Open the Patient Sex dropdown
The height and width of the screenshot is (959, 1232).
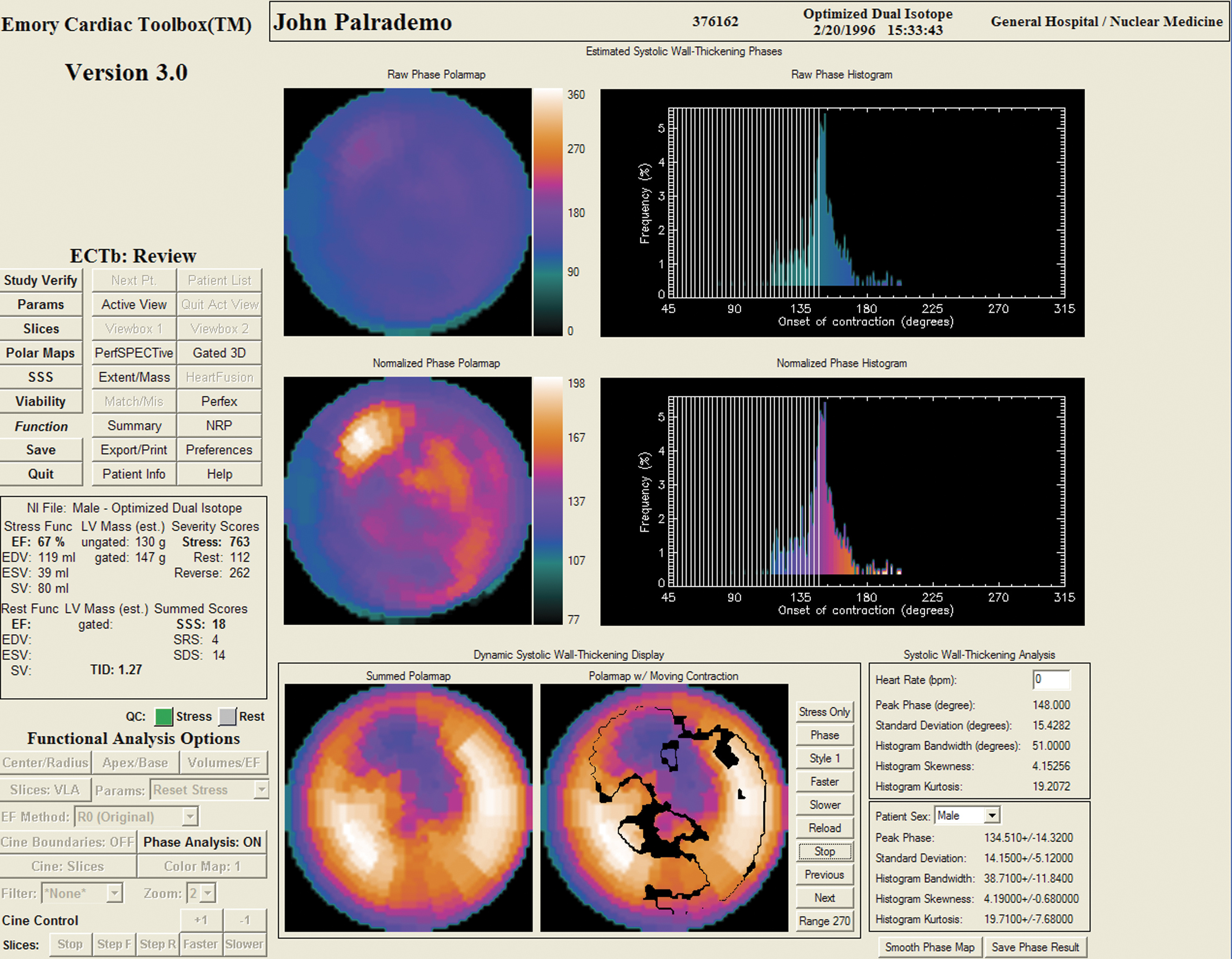[x=992, y=815]
